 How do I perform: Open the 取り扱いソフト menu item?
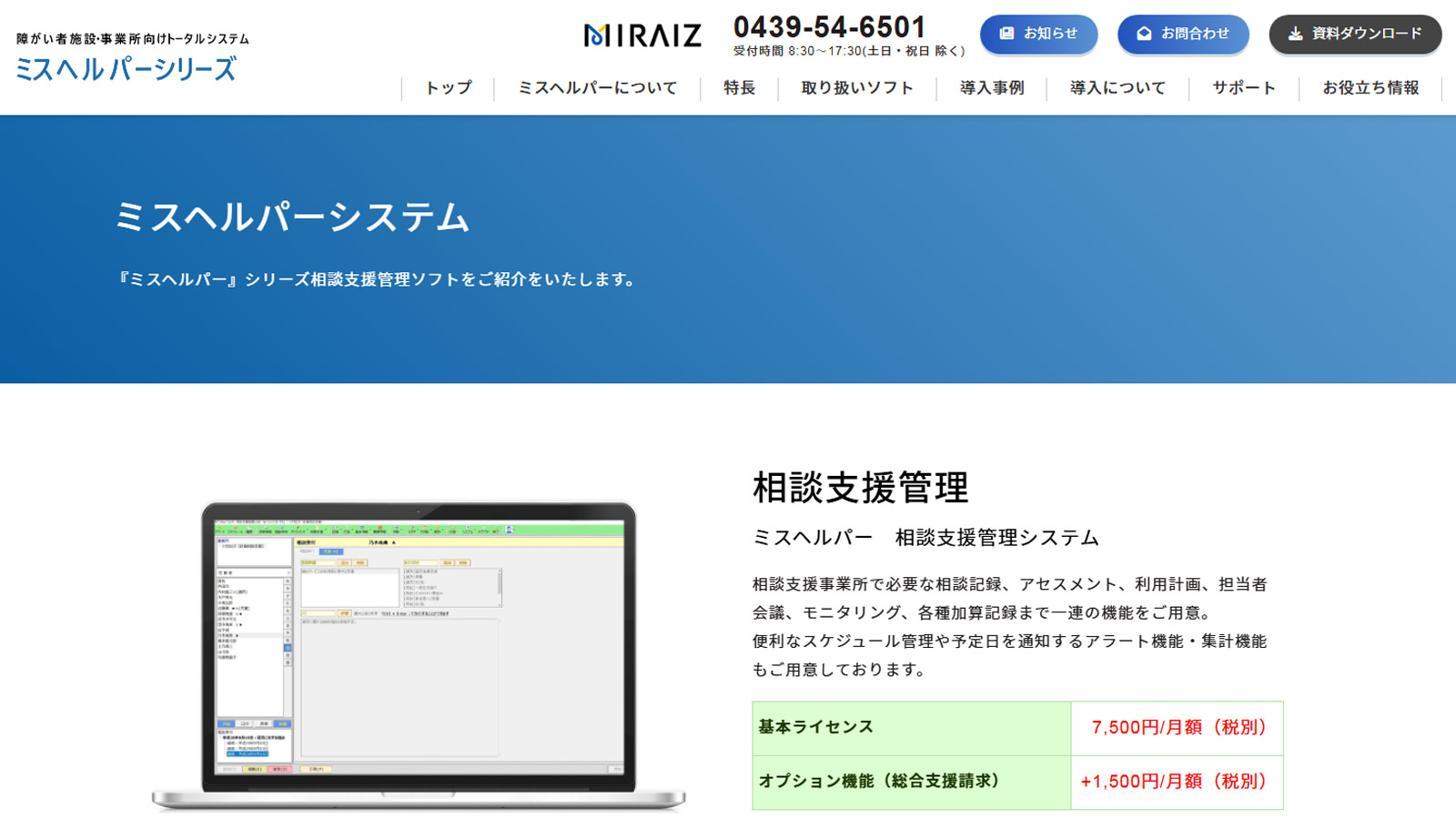(x=856, y=88)
